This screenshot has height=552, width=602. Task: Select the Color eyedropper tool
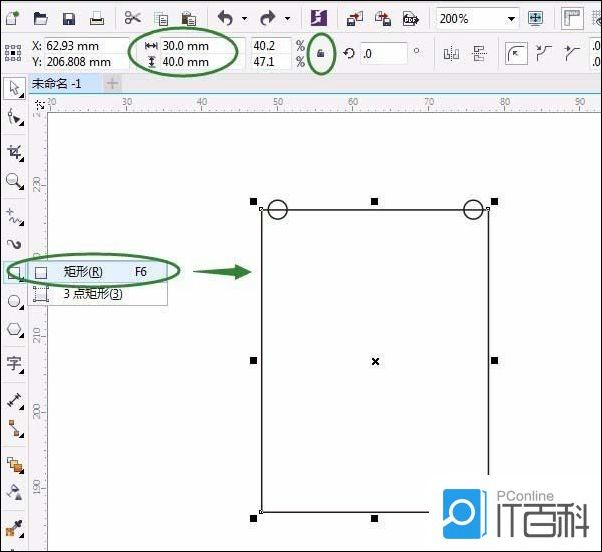coord(15,528)
